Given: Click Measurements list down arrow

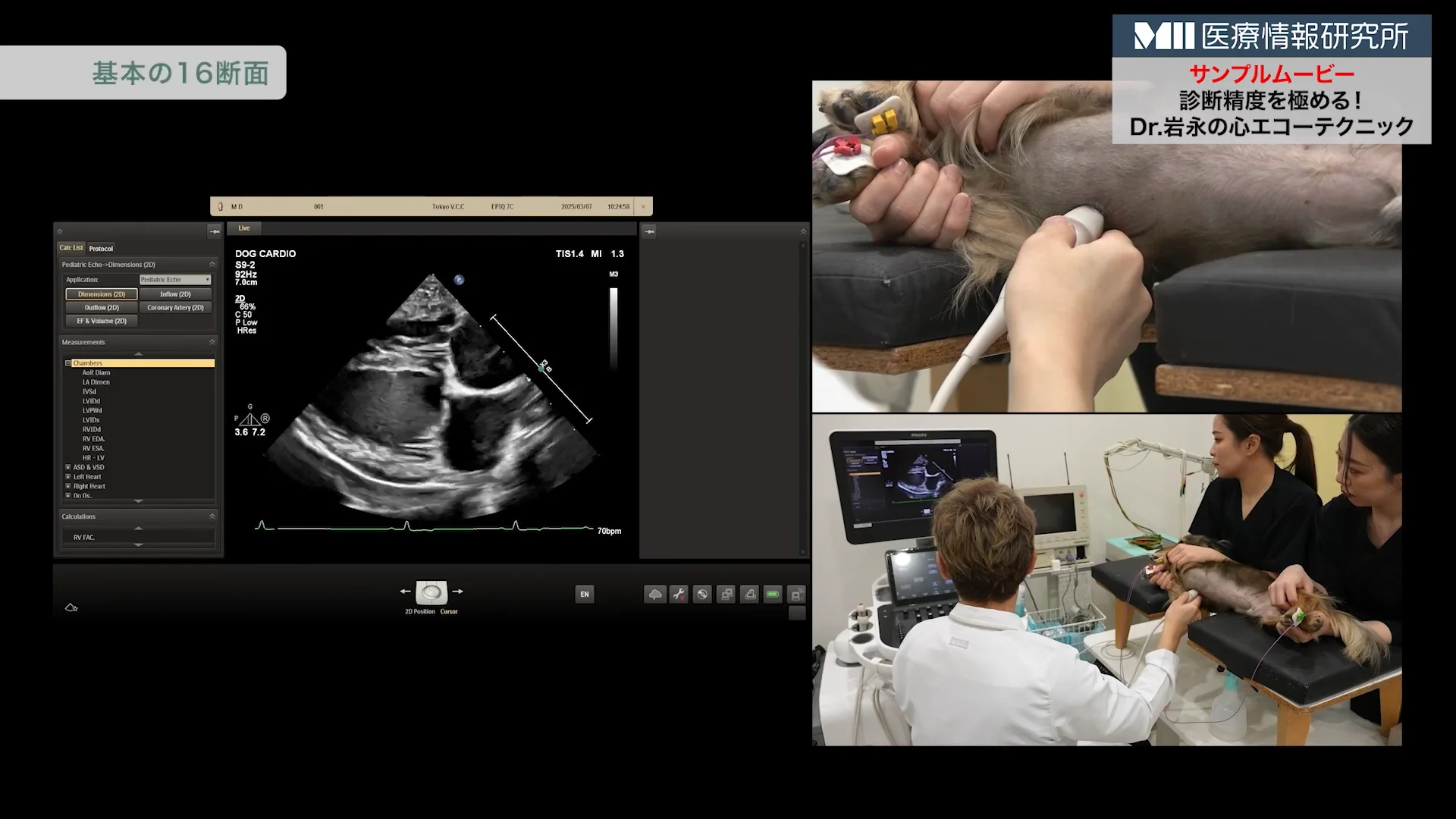Looking at the screenshot, I should pyautogui.click(x=138, y=501).
